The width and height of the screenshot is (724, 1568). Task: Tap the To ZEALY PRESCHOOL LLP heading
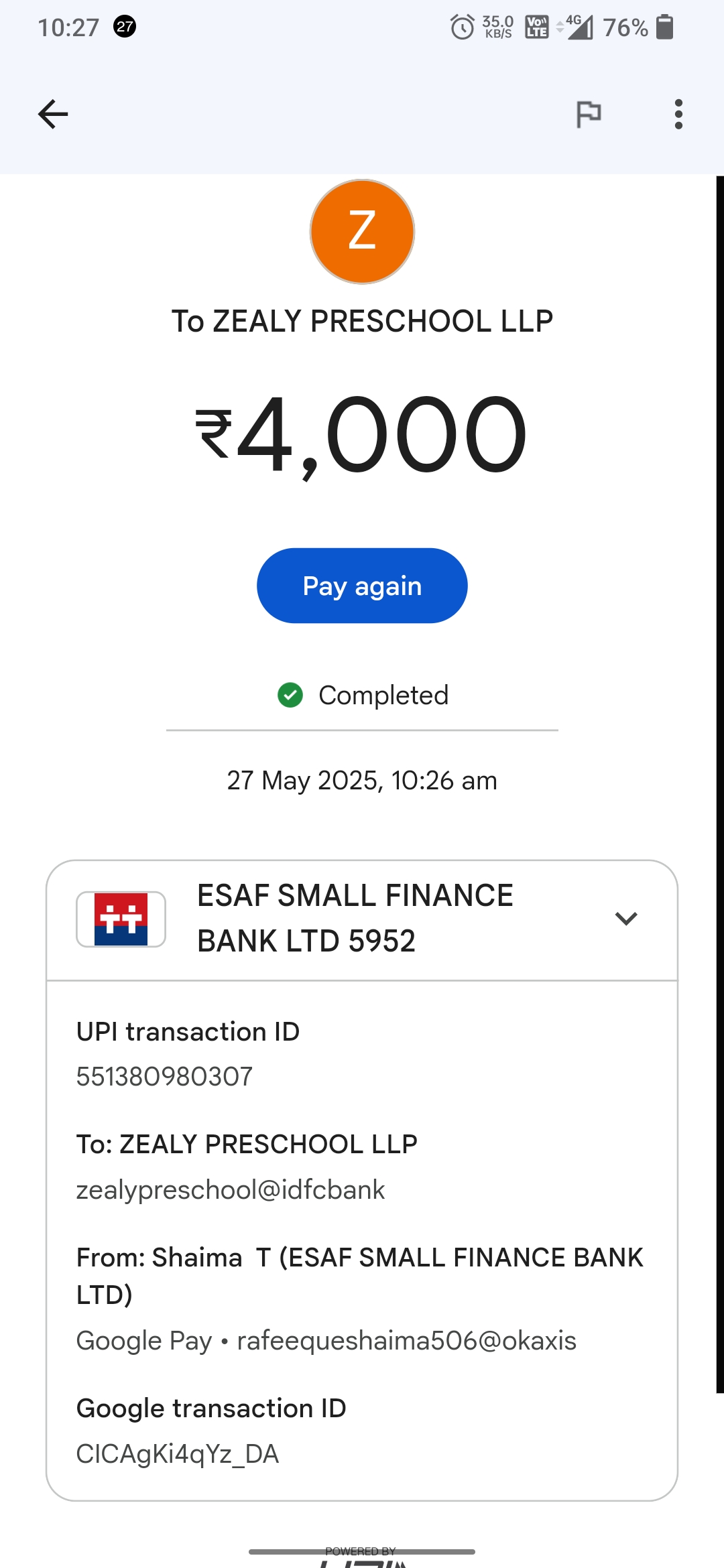[362, 322]
